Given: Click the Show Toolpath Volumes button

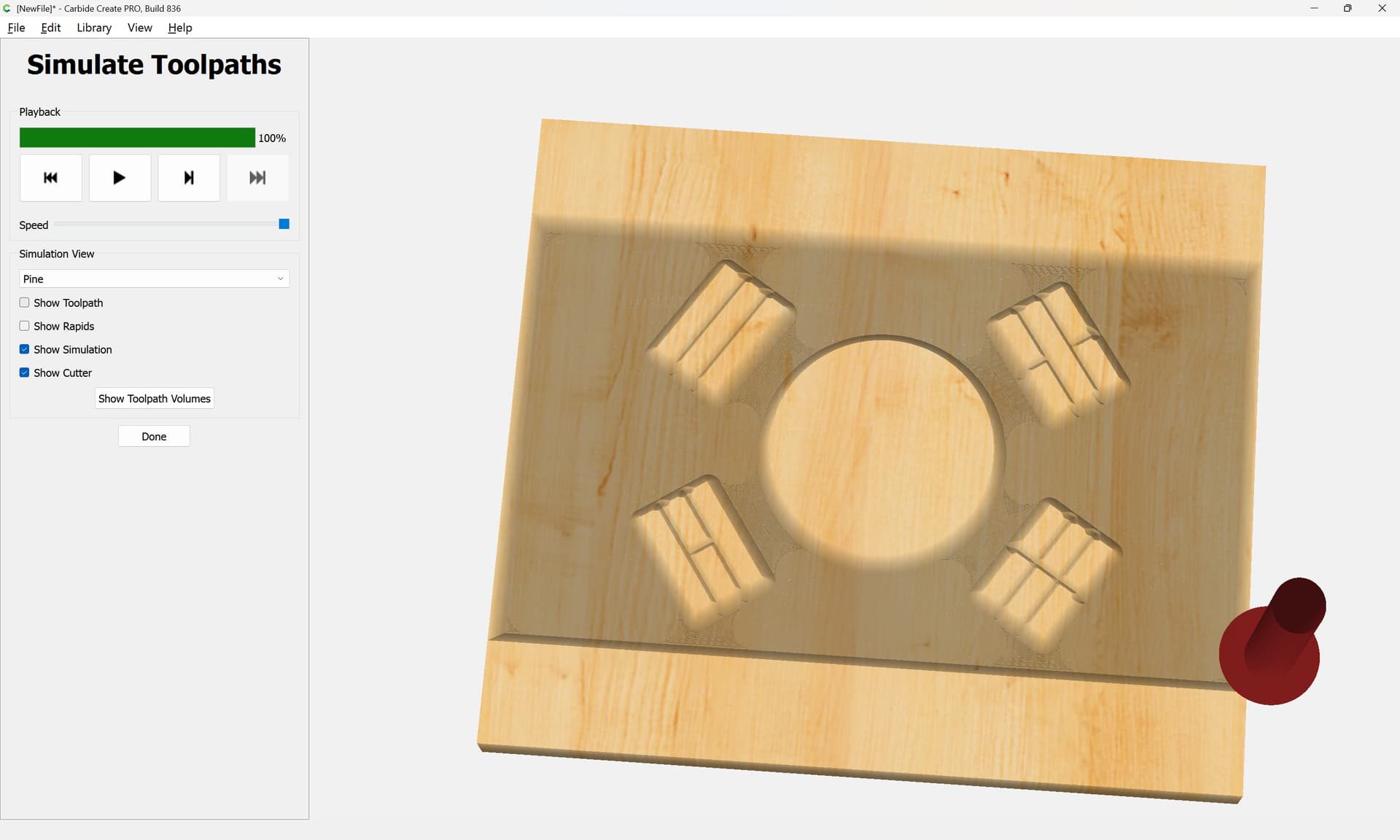Looking at the screenshot, I should pos(154,399).
